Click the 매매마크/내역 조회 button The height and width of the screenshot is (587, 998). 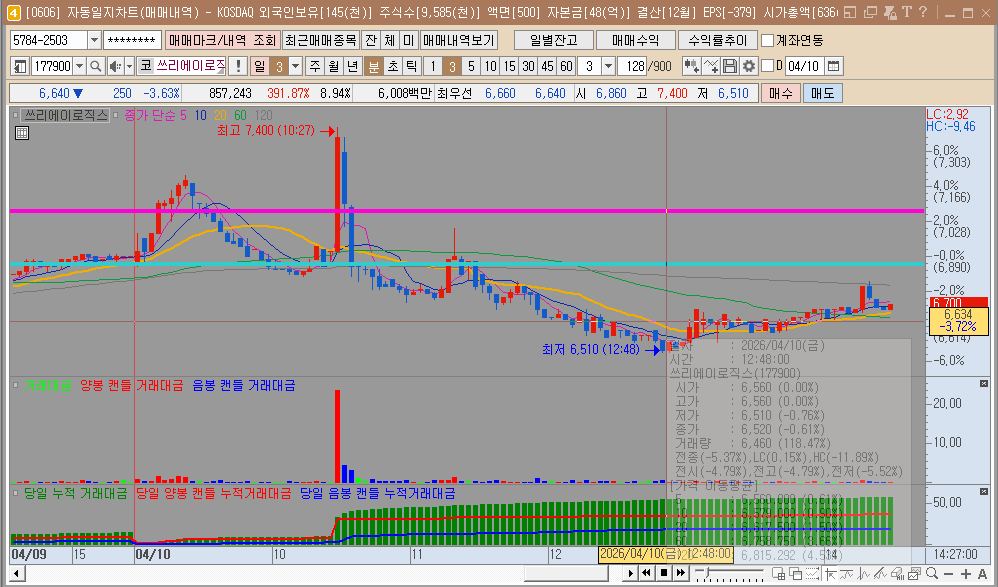(222, 40)
